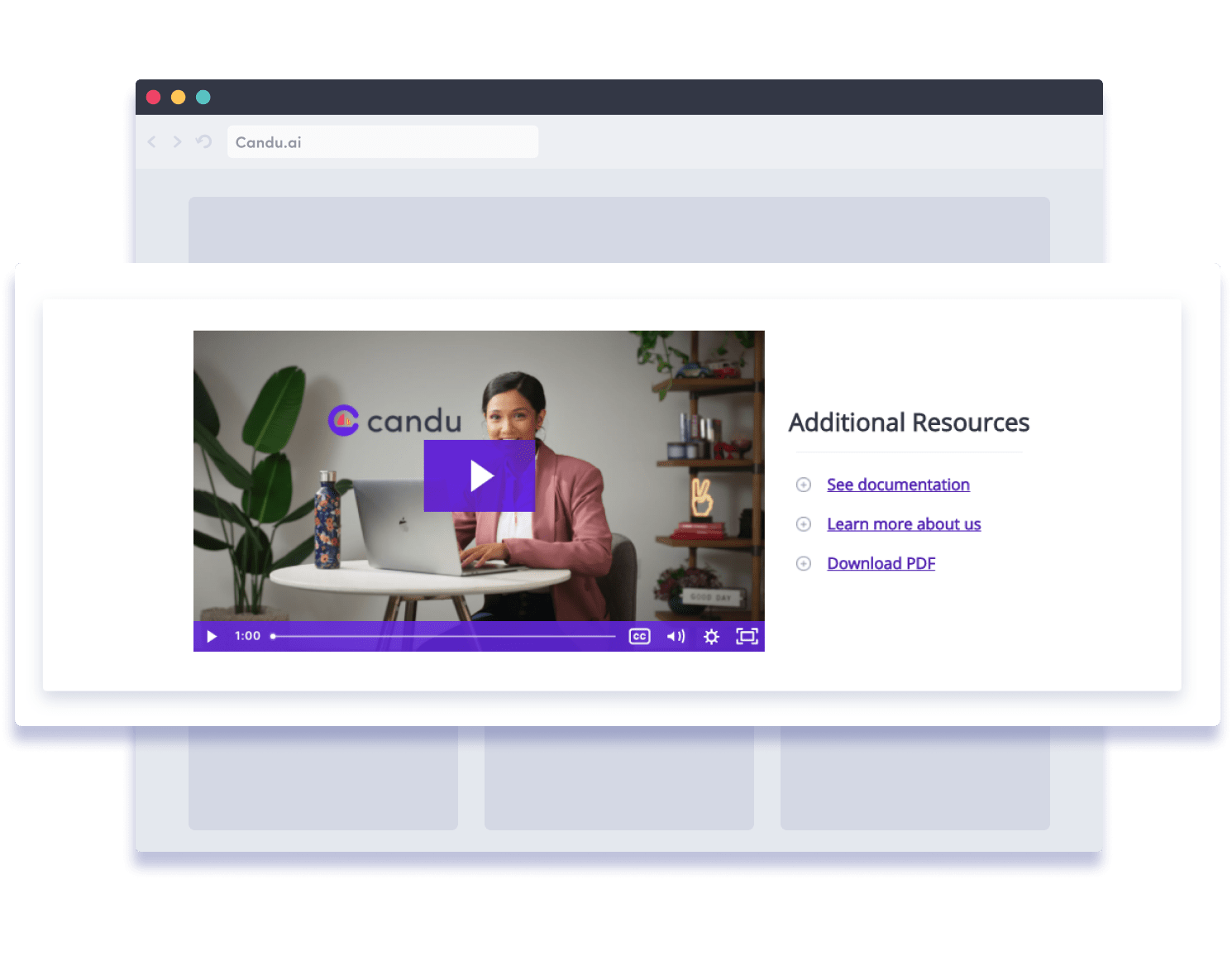Screen dimensions: 1232x956
Task: Click the small play icon in the video control bar
Action: (212, 636)
